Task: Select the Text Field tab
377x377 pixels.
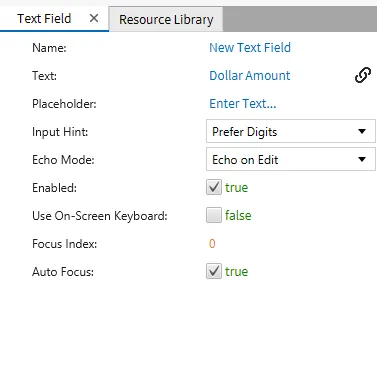Action: coord(44,19)
